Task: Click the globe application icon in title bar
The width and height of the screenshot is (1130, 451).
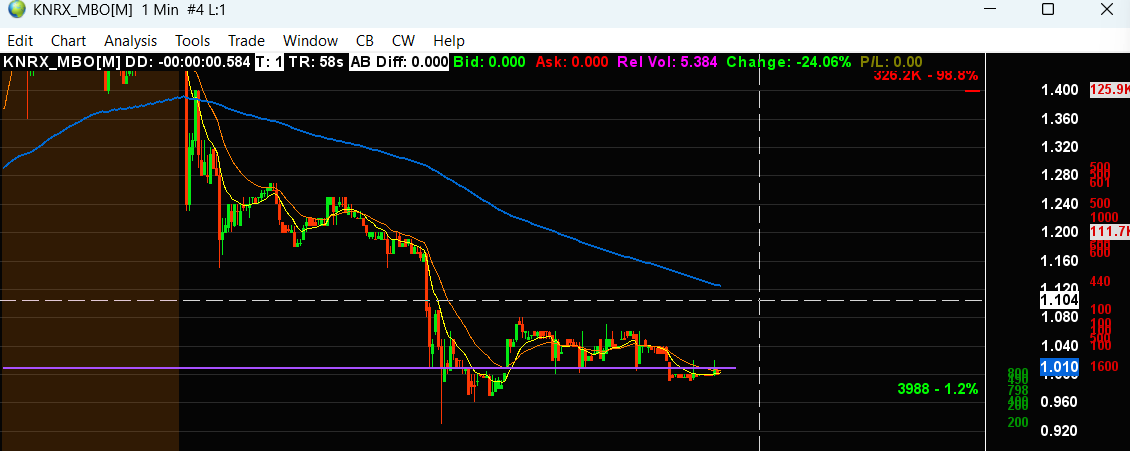Action: click(16, 10)
